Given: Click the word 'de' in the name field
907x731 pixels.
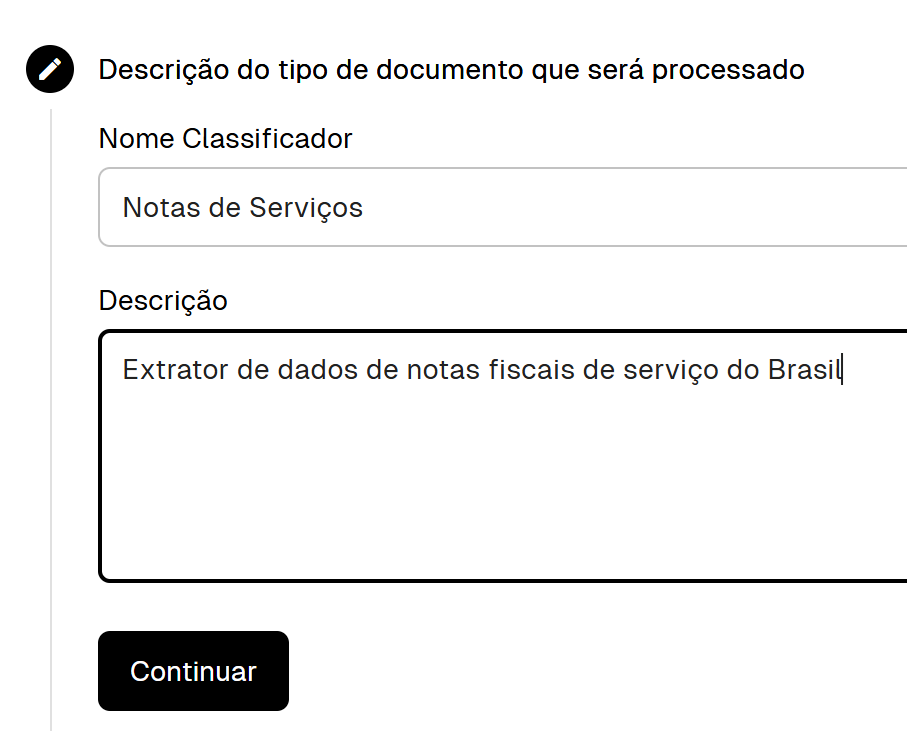Looking at the screenshot, I should 224,208.
